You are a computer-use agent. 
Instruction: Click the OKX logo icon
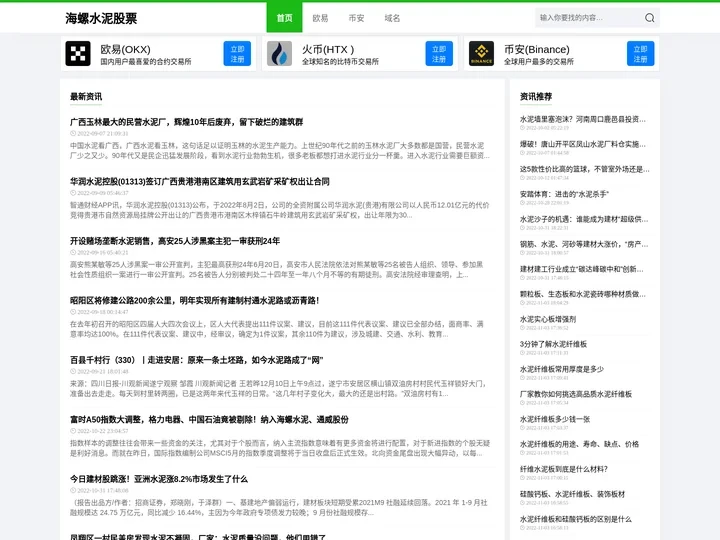pos(78,54)
